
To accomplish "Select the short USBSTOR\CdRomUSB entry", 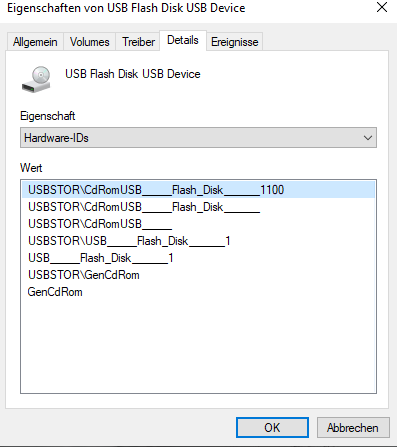I will [198, 224].
